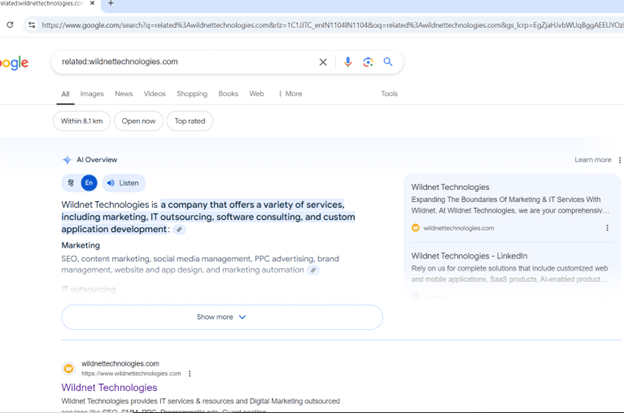Switch to the Books tab

[228, 94]
